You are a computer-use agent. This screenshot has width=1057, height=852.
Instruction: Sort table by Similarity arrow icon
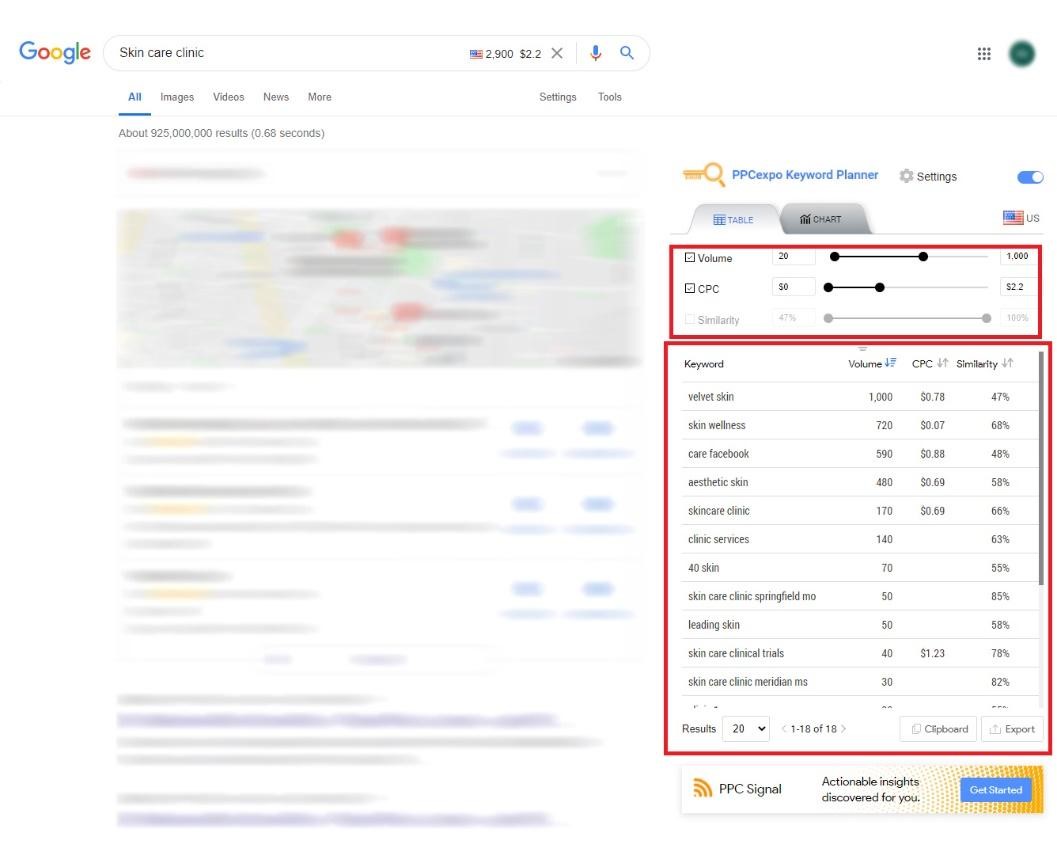(x=1007, y=363)
